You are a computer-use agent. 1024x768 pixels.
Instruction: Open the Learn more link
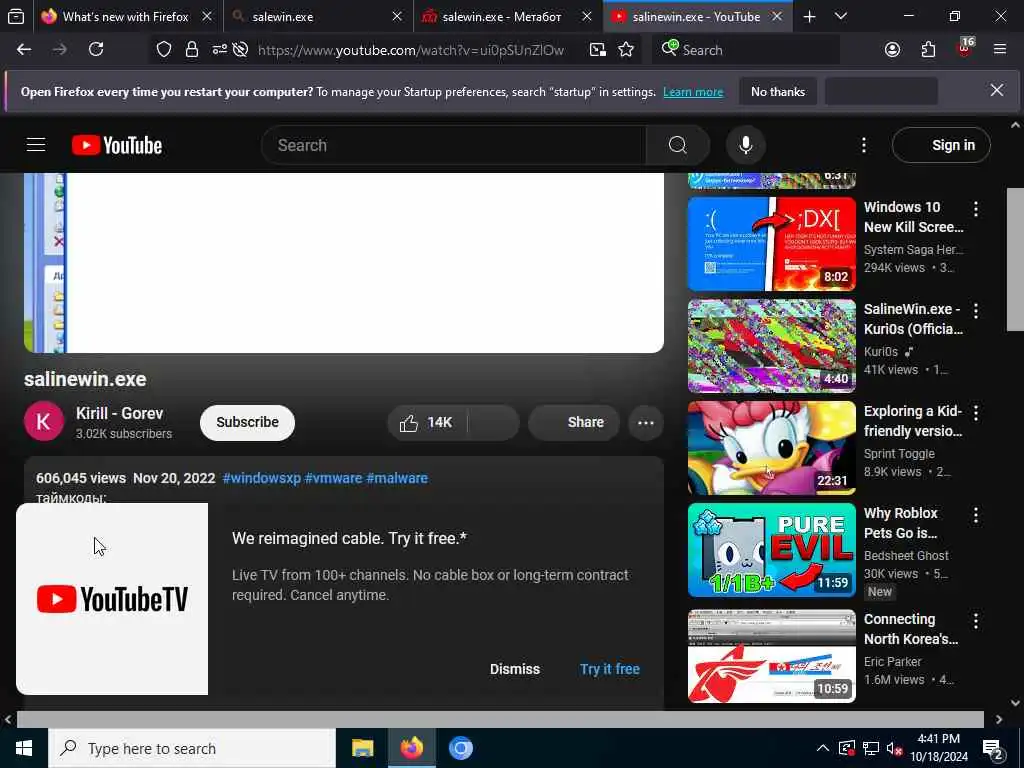click(x=693, y=92)
